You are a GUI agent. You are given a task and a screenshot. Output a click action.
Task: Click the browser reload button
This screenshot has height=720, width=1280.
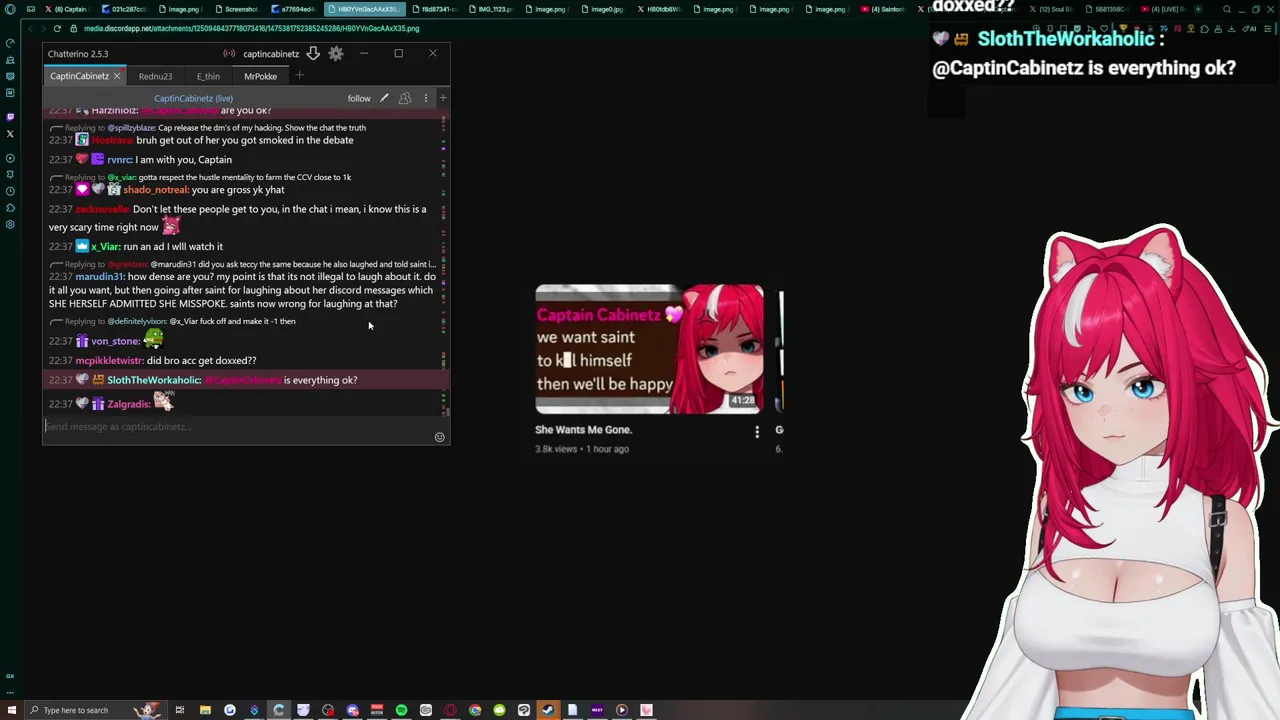(x=57, y=28)
